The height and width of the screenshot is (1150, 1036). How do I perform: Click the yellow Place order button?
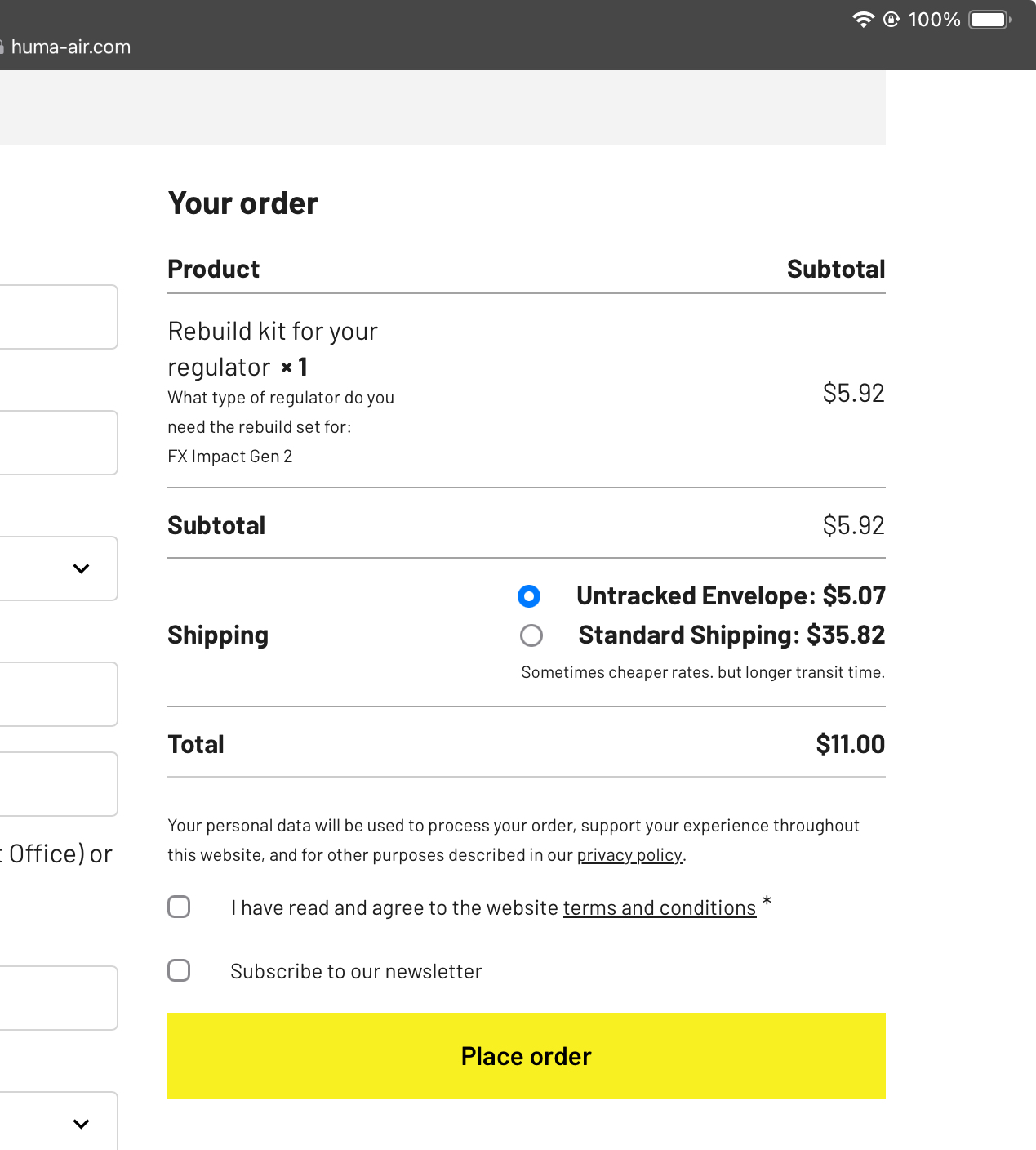point(527,1056)
